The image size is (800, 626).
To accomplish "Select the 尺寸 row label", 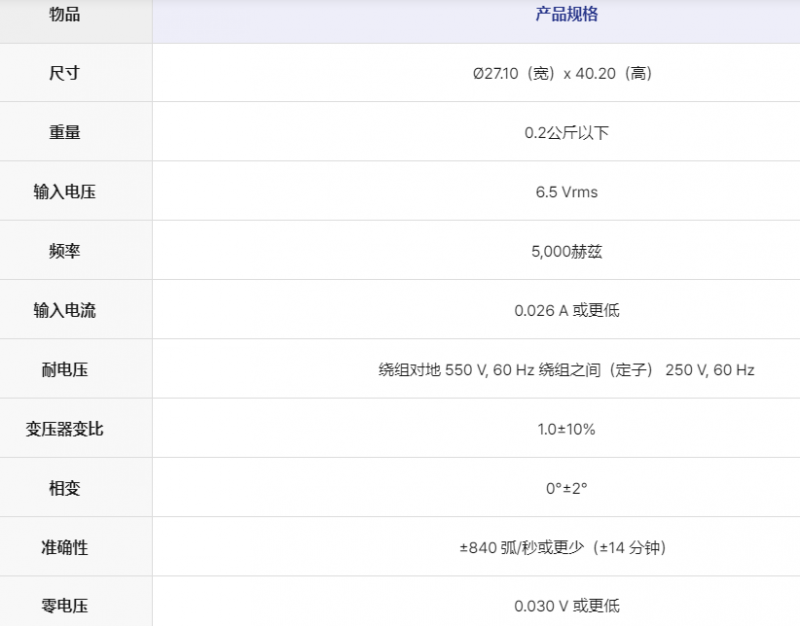I will (x=64, y=73).
